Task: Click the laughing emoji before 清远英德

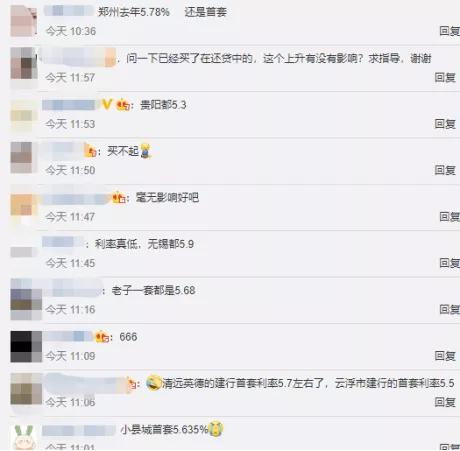Action: click(x=154, y=383)
